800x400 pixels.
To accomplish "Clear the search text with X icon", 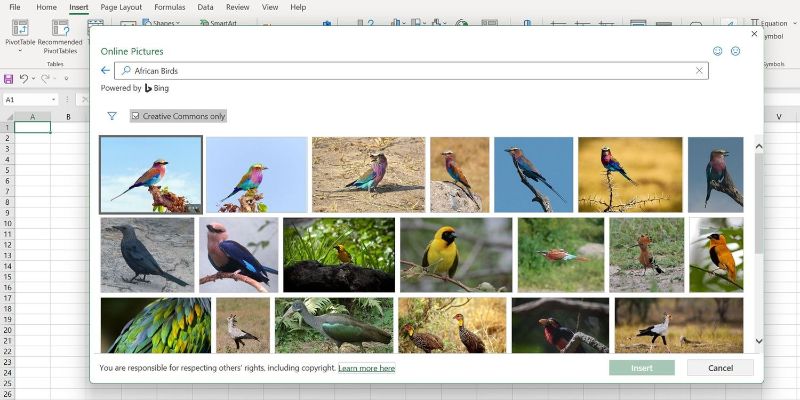I will (699, 71).
